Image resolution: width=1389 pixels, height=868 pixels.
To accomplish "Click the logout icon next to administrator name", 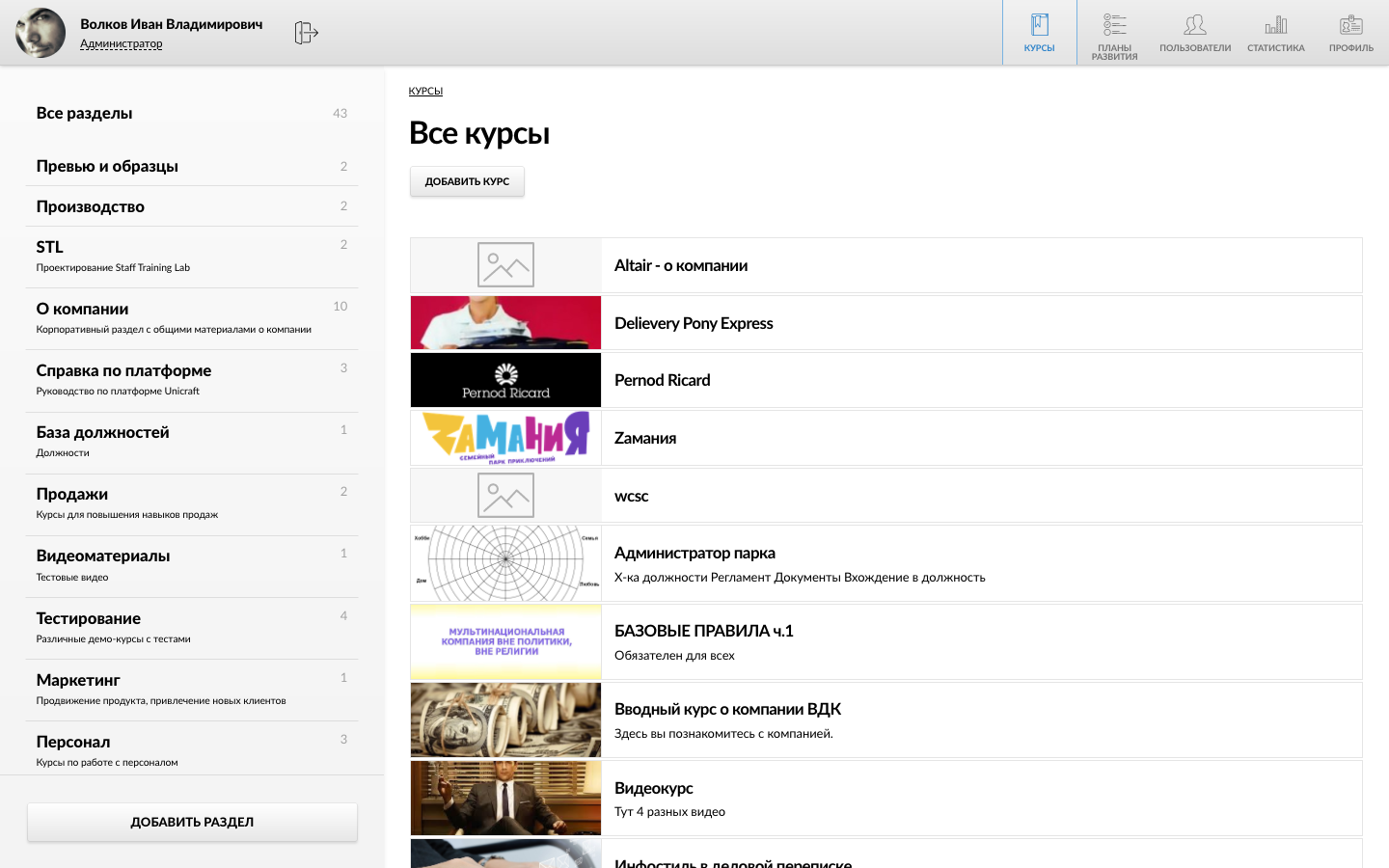I will click(x=305, y=32).
